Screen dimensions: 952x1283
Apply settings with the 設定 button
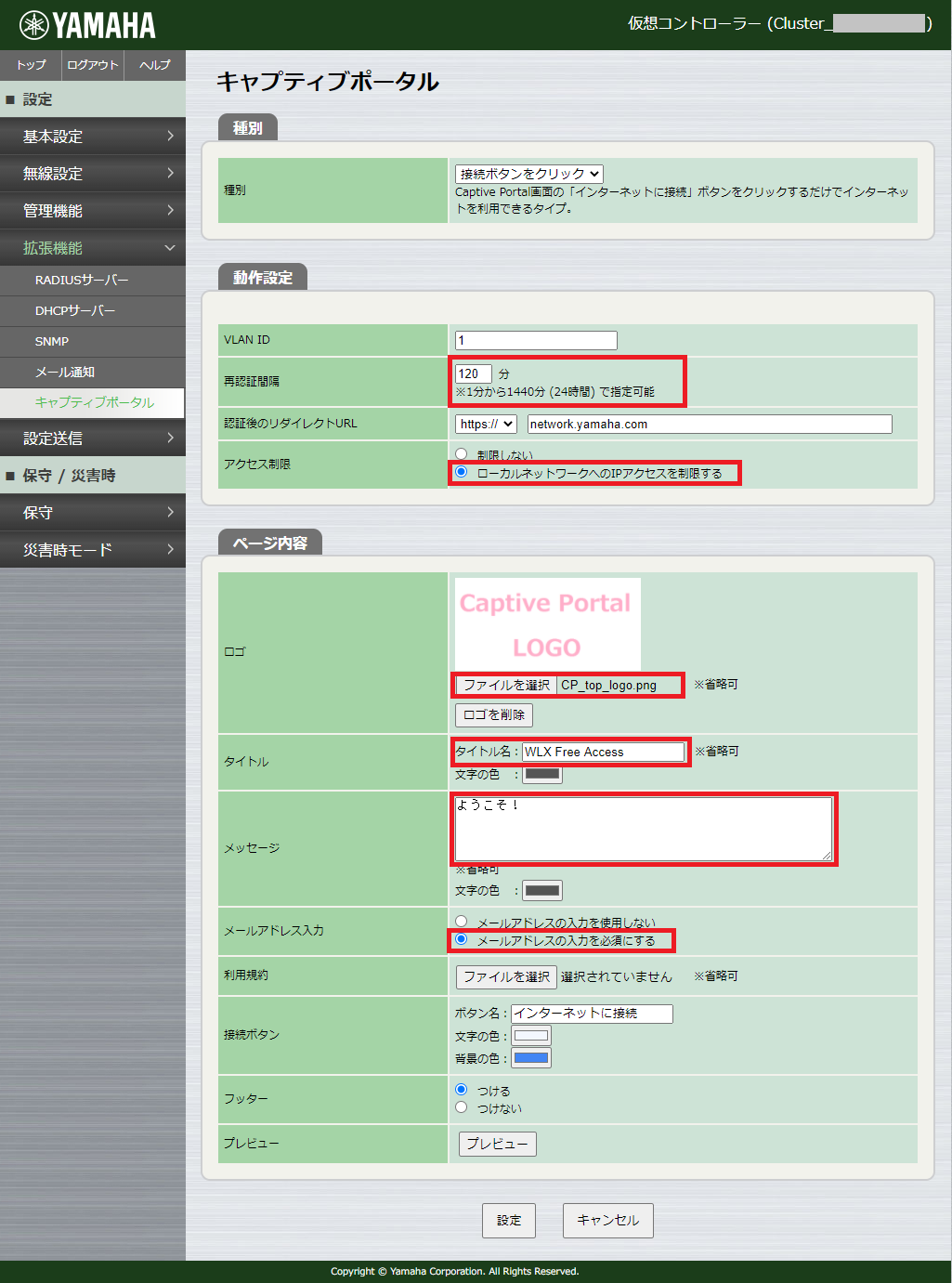pos(508,1220)
